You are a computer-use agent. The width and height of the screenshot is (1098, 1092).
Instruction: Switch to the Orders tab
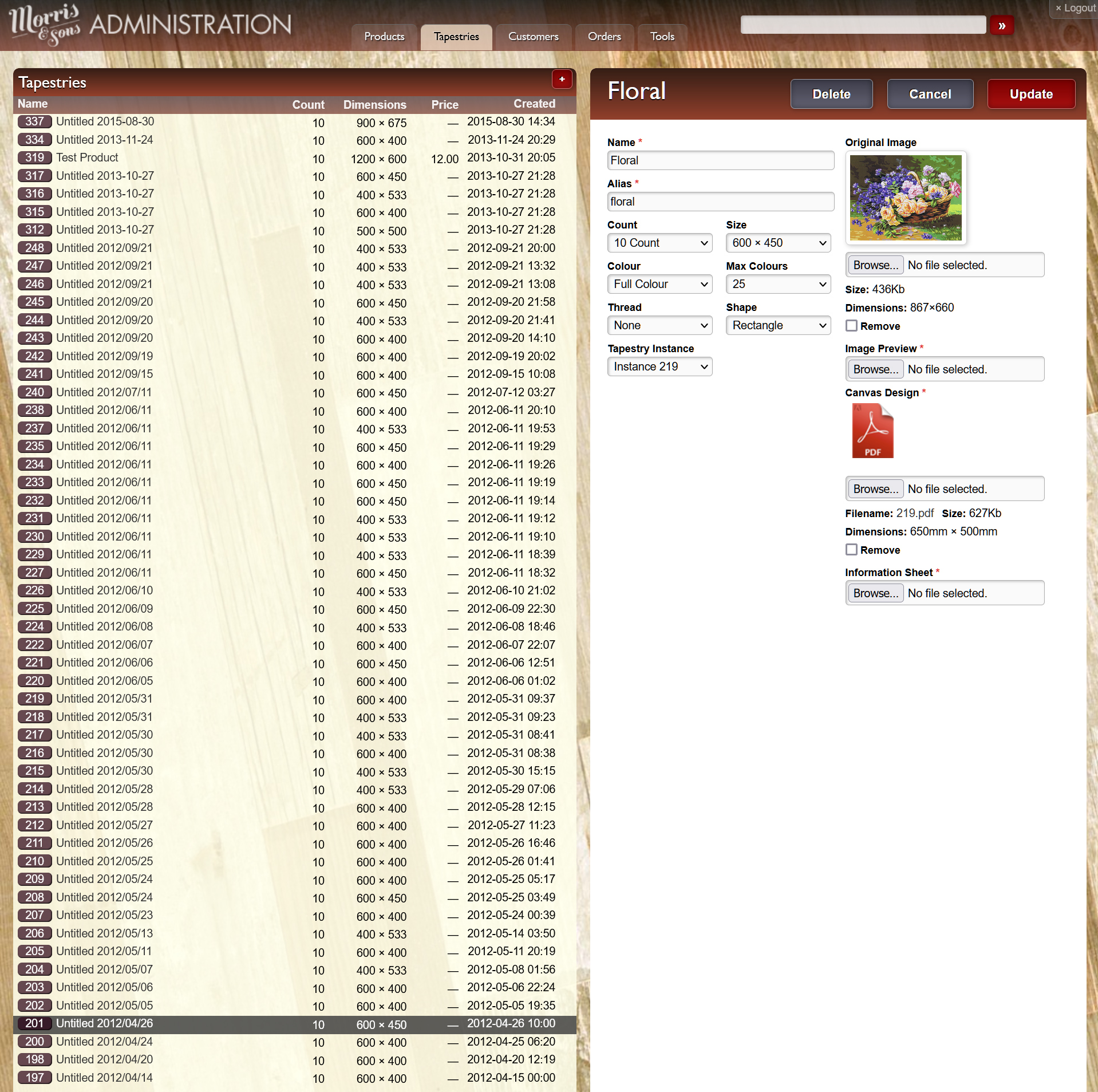point(604,37)
